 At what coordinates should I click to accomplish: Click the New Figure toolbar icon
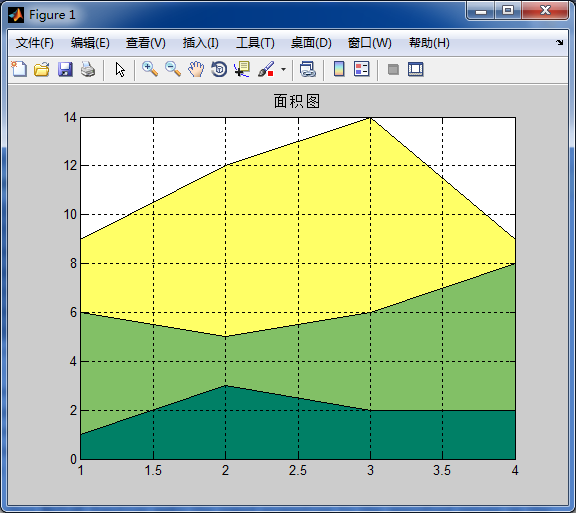click(x=19, y=69)
